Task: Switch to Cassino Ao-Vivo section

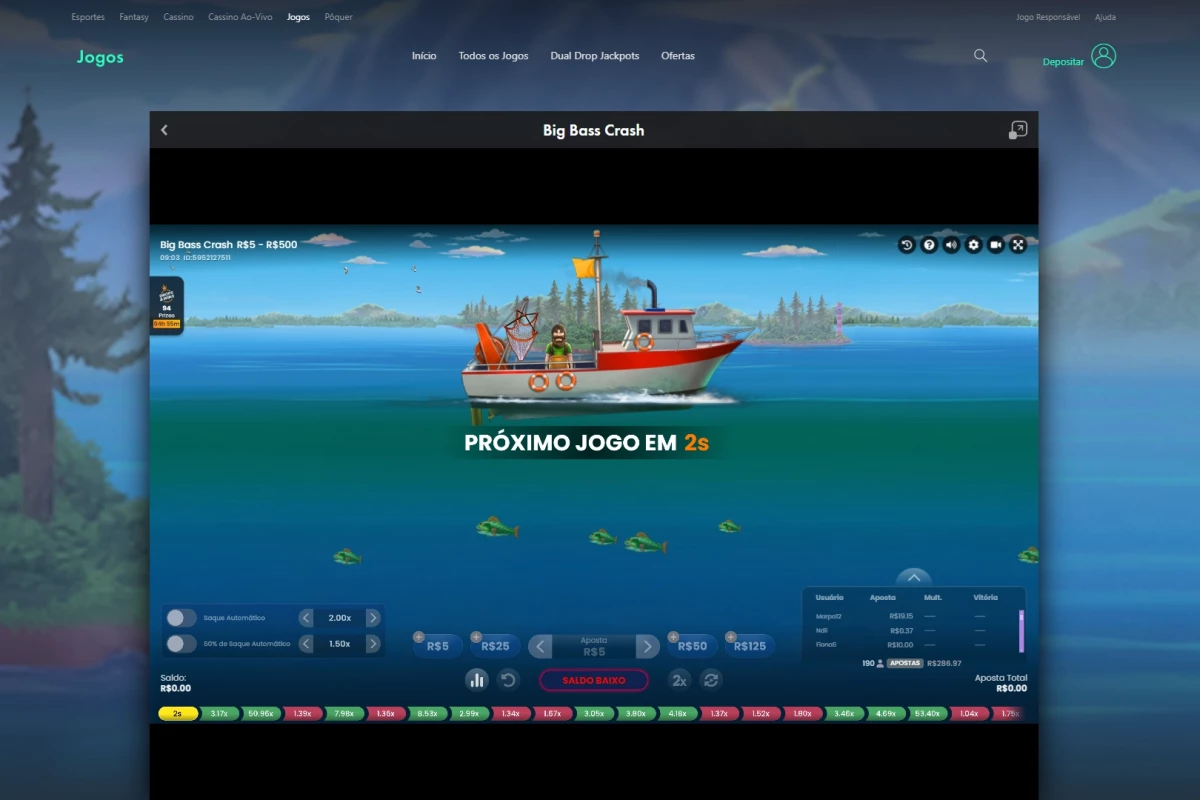Action: pyautogui.click(x=240, y=17)
